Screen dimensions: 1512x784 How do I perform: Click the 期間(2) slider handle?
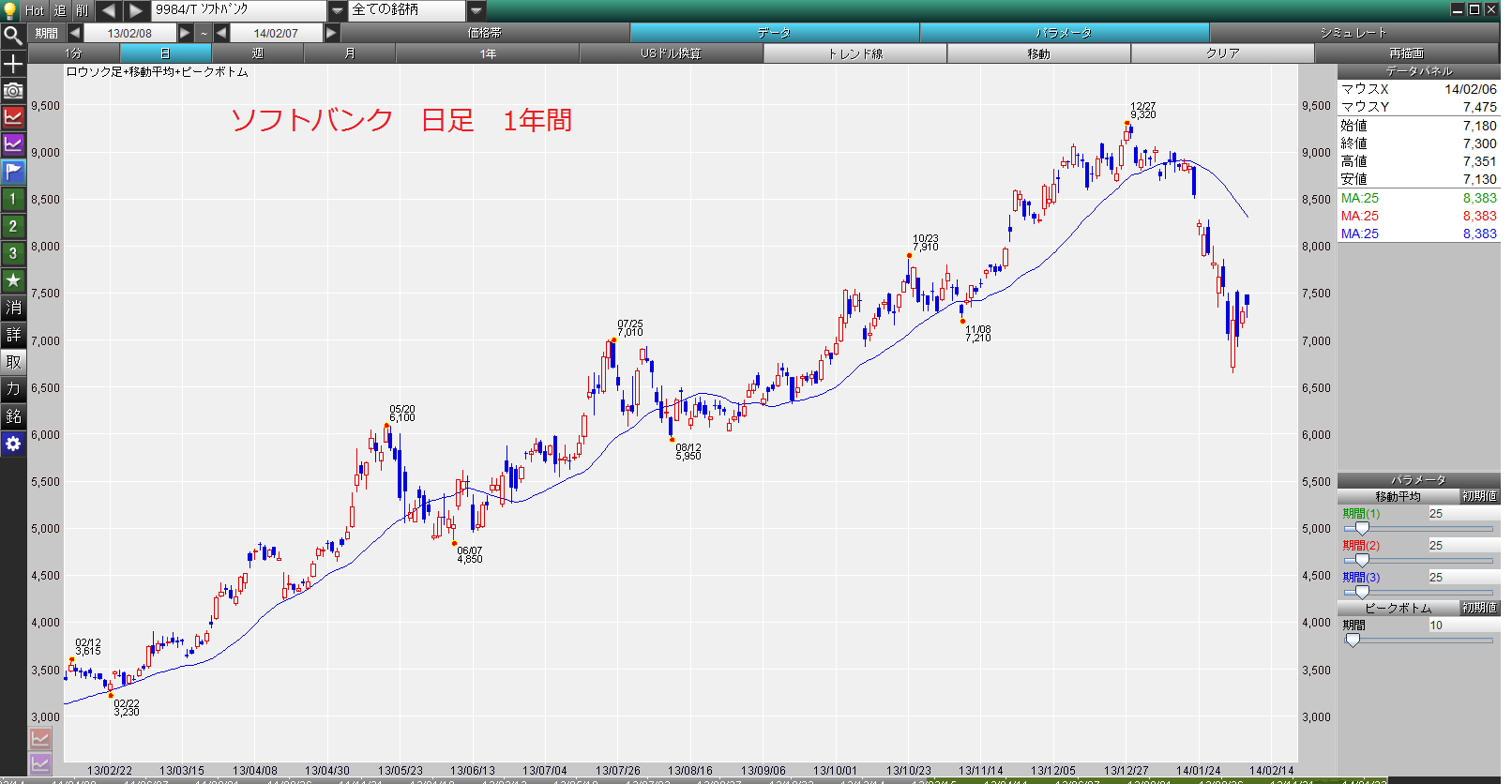1362,561
